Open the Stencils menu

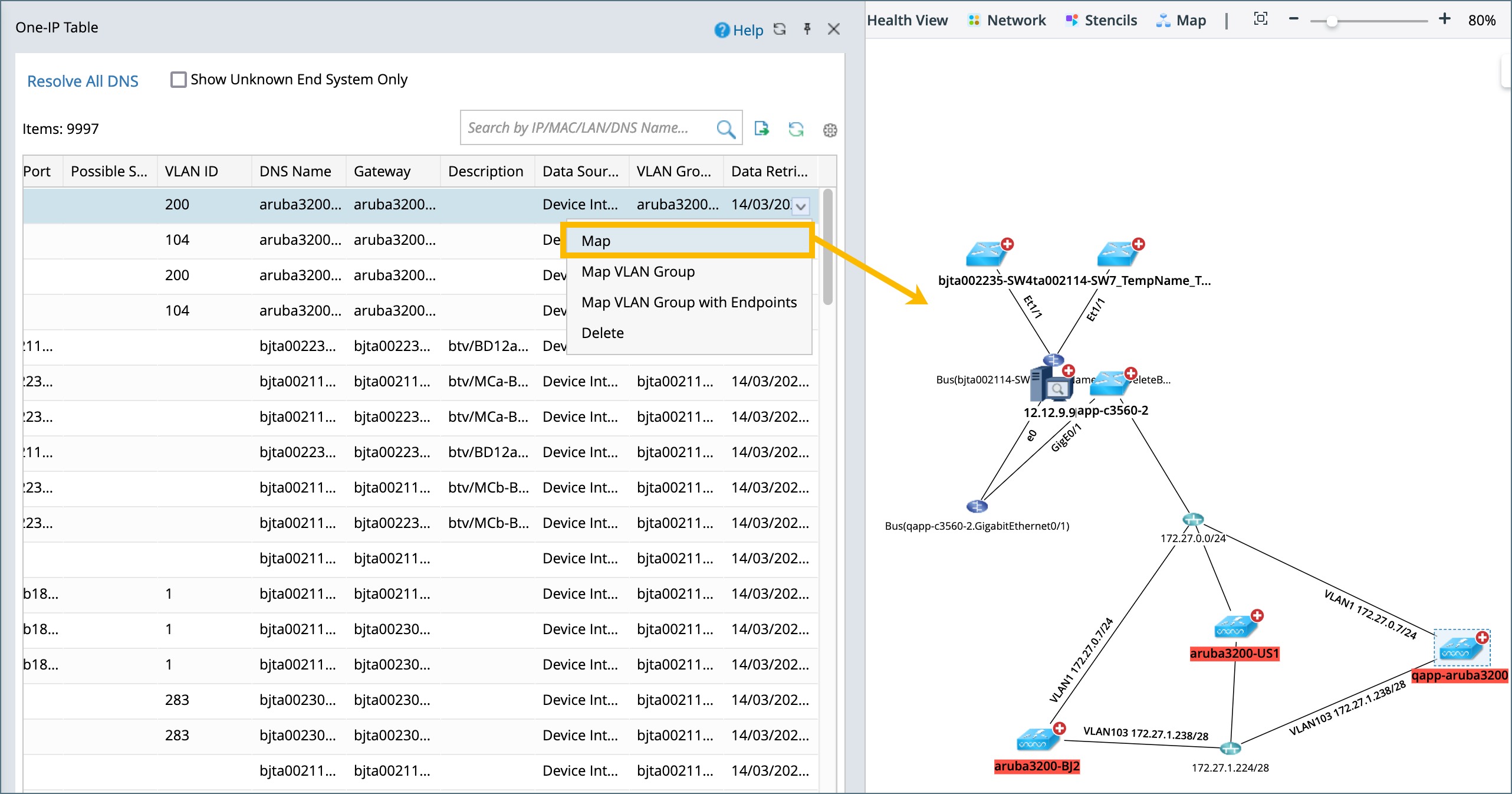[1101, 20]
